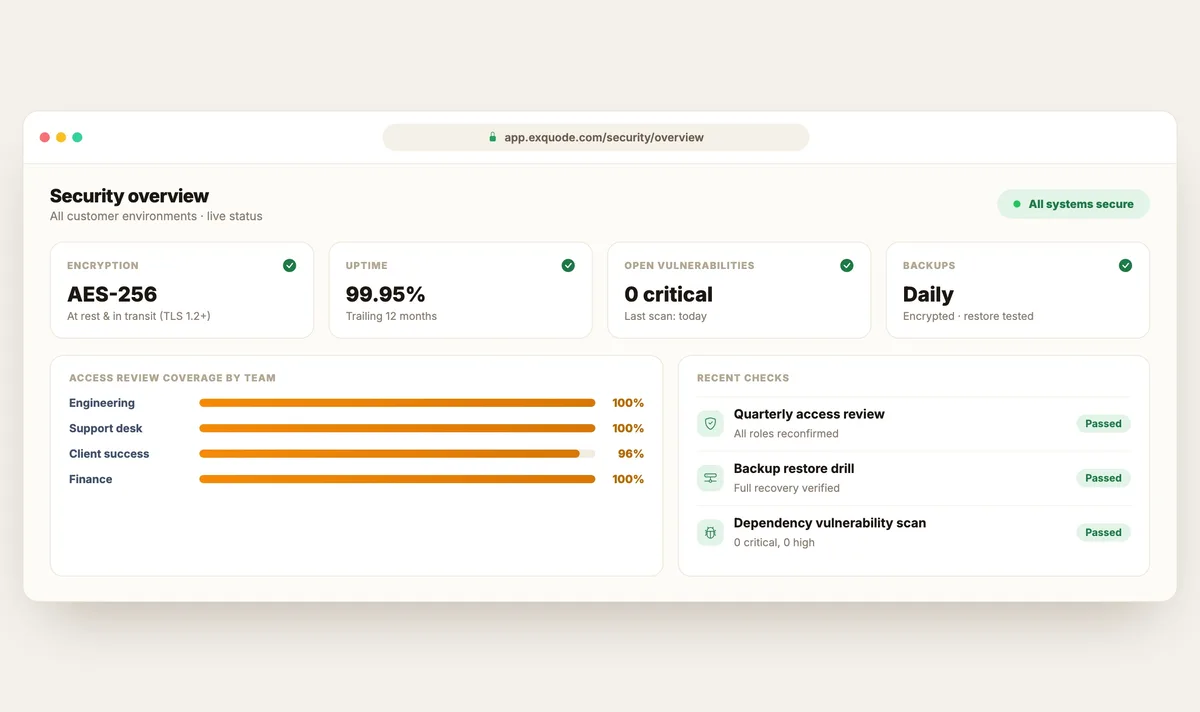Click the All systems secure status pill
This screenshot has height=712, width=1200.
click(x=1073, y=204)
